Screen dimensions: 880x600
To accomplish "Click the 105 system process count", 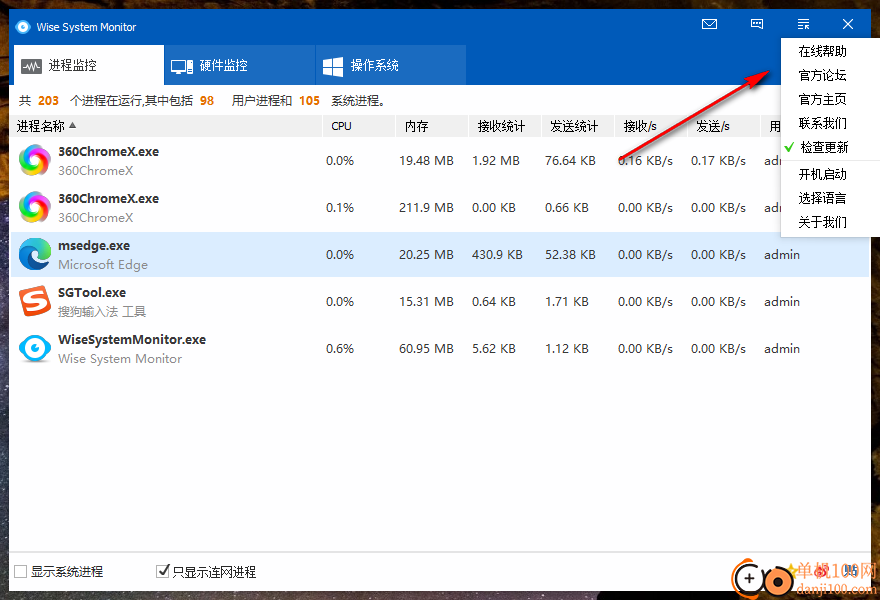I will [x=309, y=101].
